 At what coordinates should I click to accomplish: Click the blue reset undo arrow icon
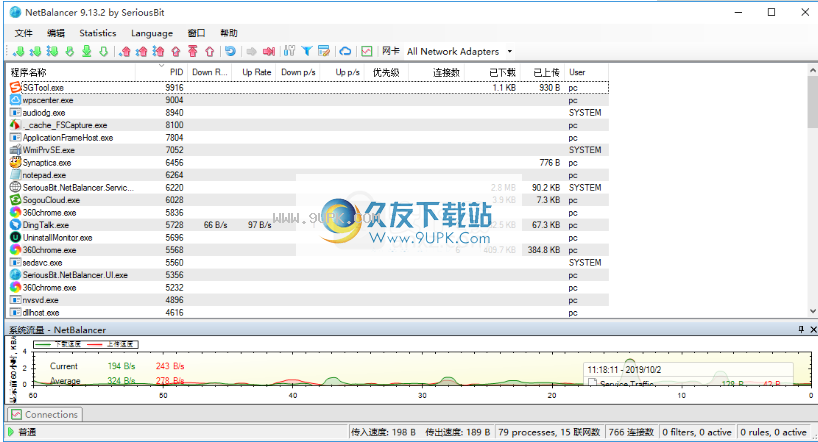click(230, 51)
